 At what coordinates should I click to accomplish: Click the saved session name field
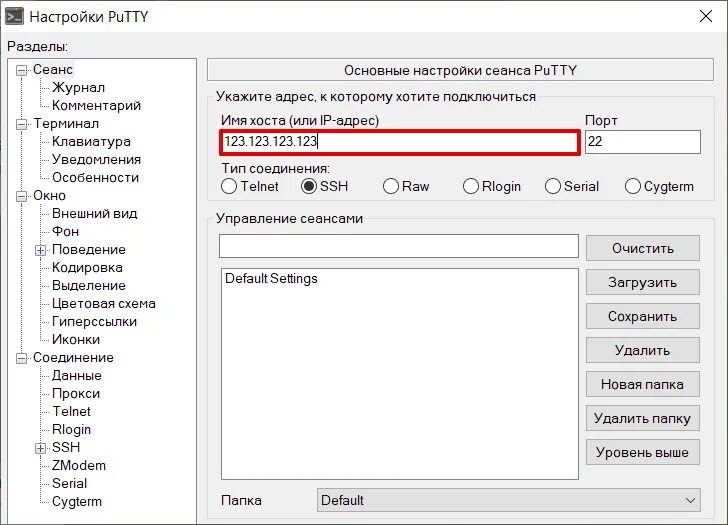pyautogui.click(x=399, y=246)
